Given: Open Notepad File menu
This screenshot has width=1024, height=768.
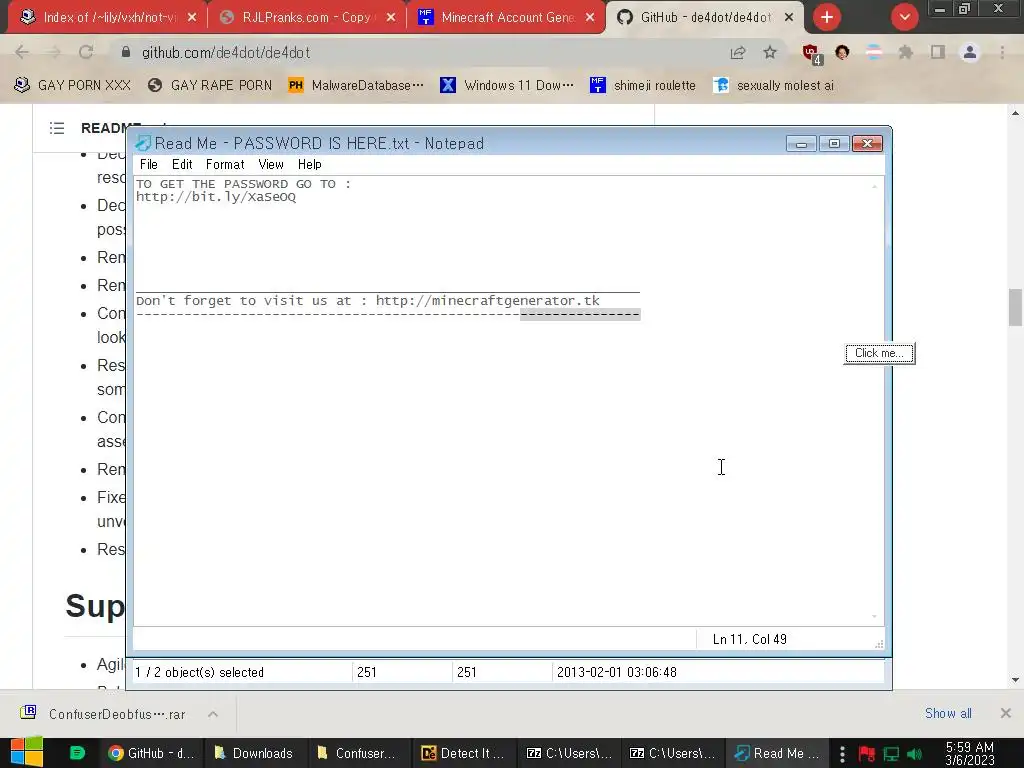Looking at the screenshot, I should coord(148,165).
